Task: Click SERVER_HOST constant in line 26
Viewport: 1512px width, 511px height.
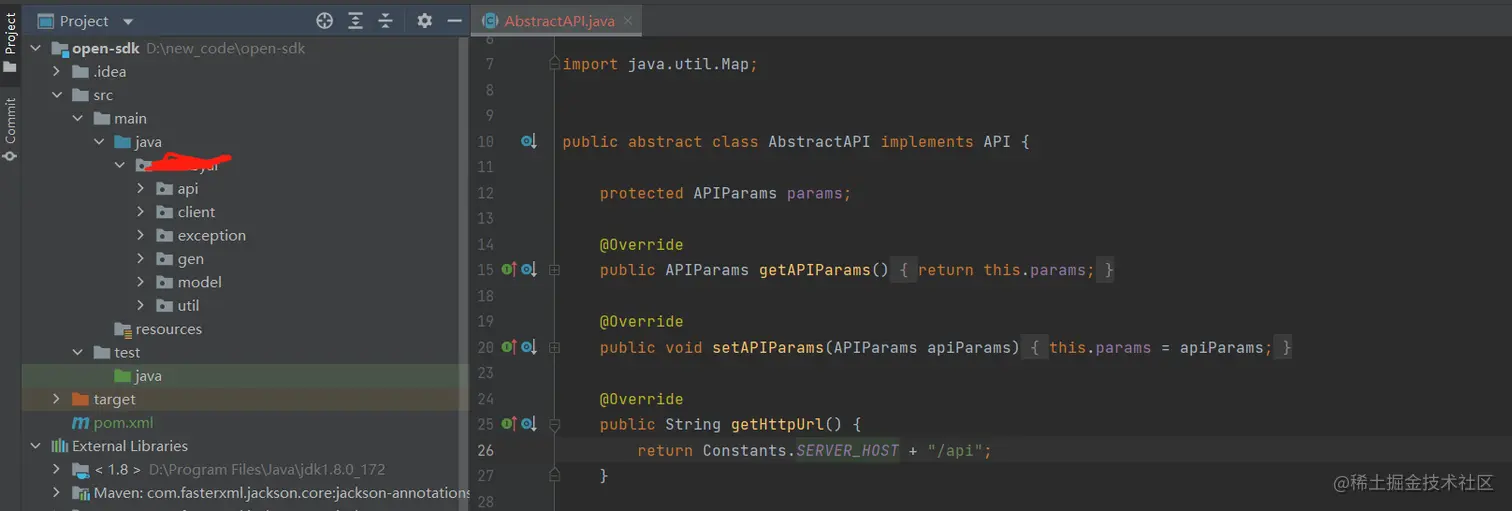Action: point(848,450)
